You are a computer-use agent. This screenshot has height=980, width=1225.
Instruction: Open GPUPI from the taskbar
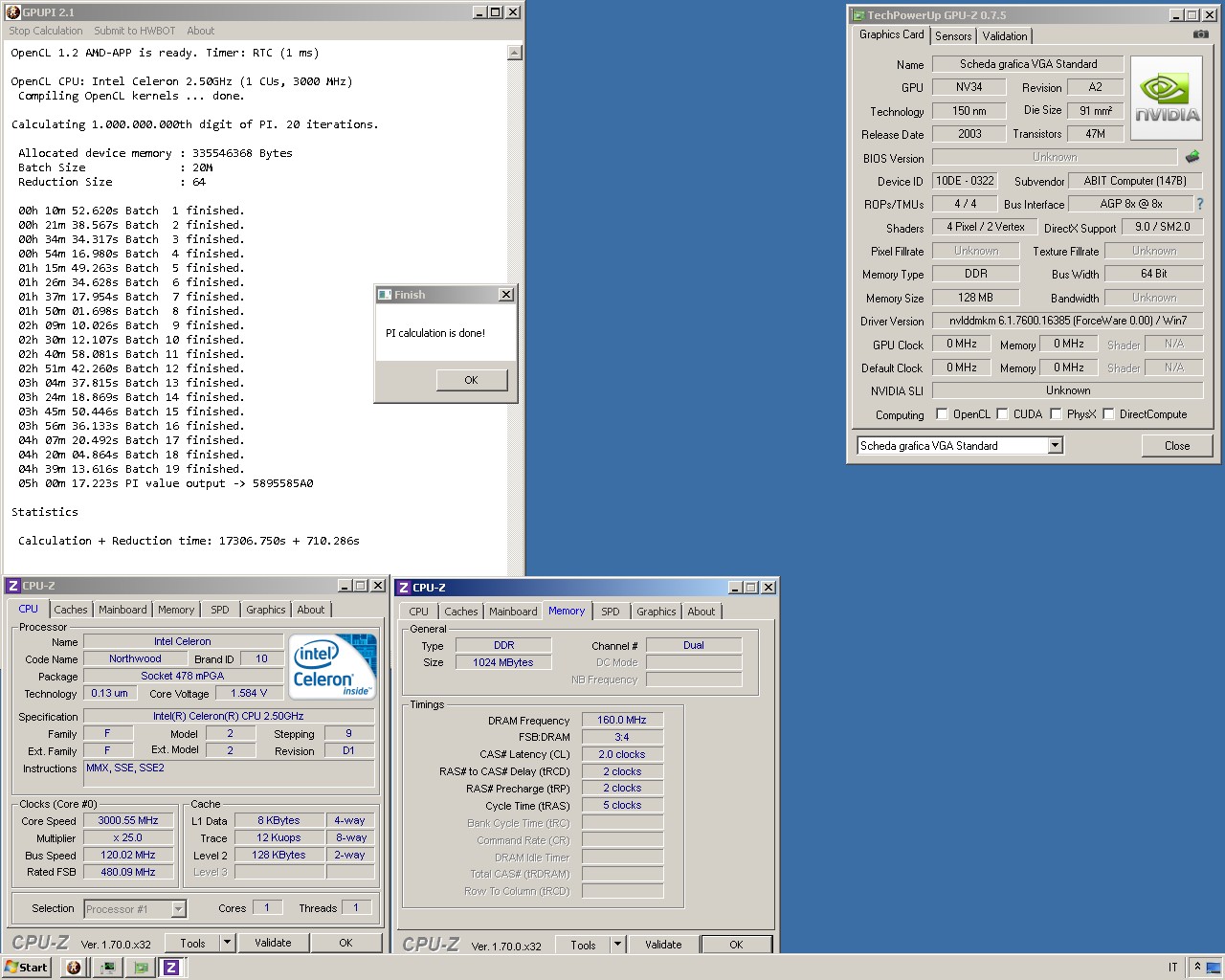[x=74, y=968]
